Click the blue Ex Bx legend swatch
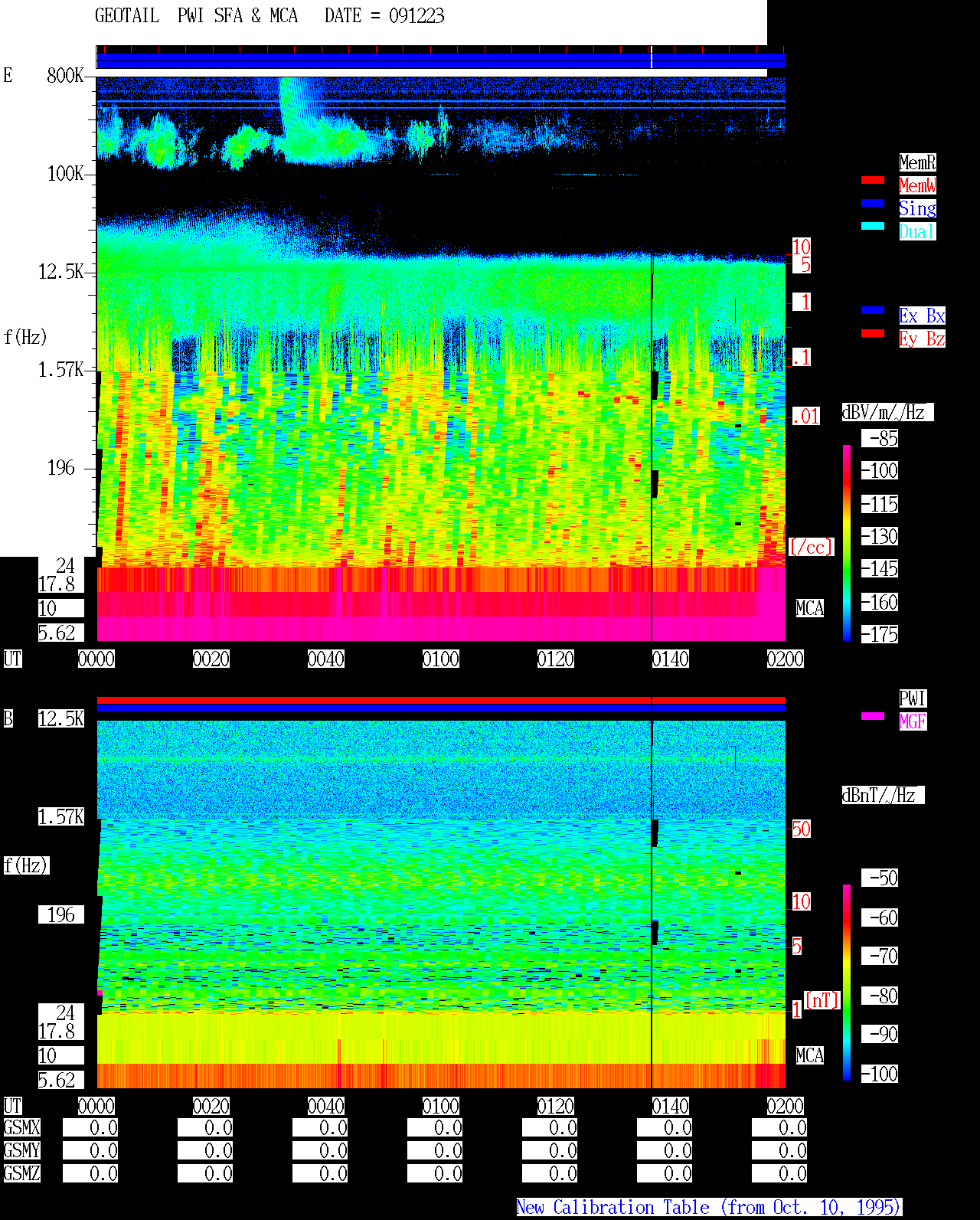980x1220 pixels. [873, 310]
